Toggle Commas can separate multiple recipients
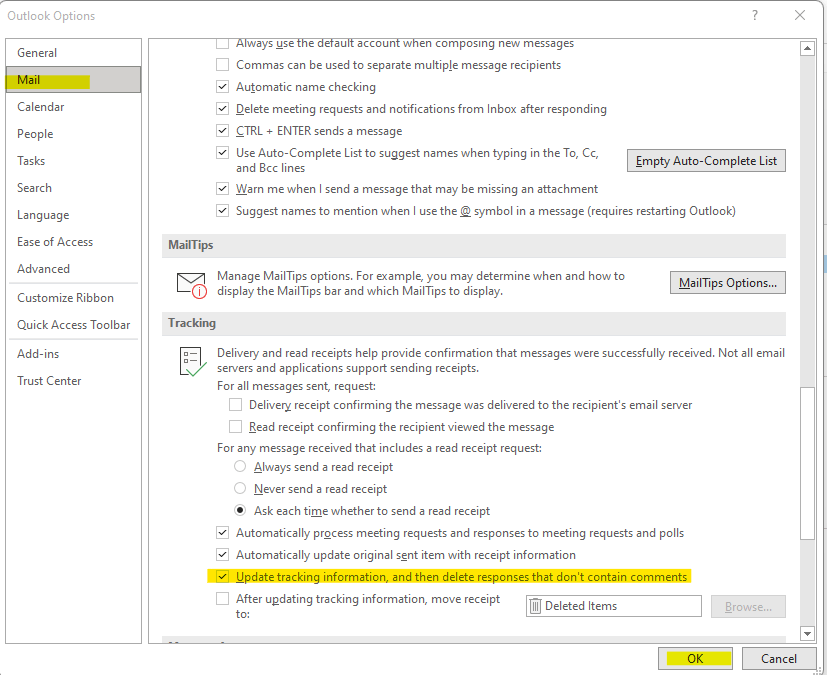The width and height of the screenshot is (827, 675). [223, 65]
